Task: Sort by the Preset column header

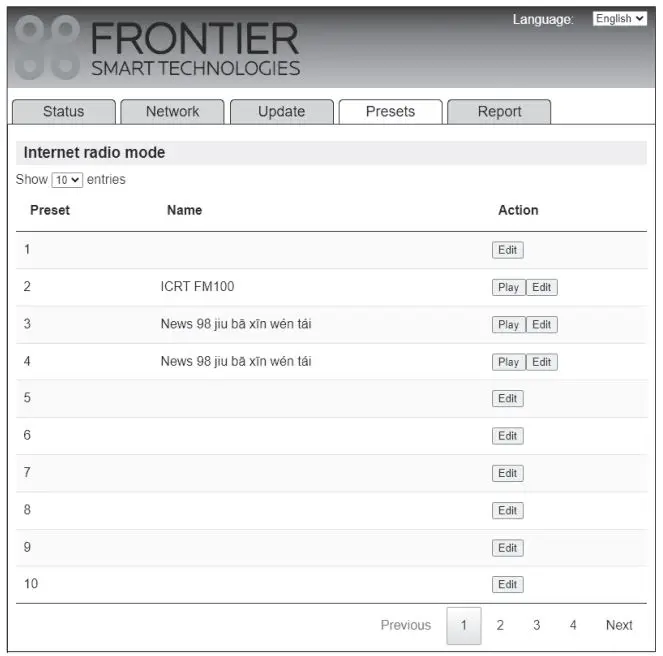Action: (x=50, y=211)
